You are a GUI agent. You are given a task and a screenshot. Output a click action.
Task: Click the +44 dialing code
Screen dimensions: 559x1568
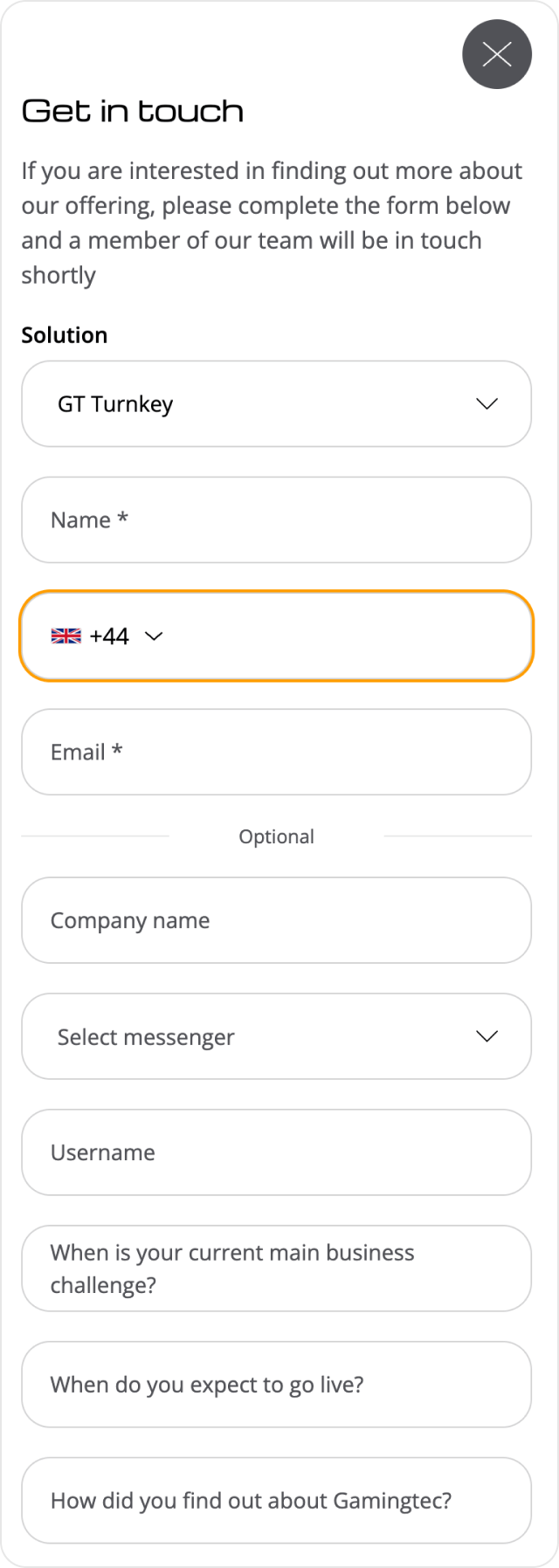click(109, 636)
